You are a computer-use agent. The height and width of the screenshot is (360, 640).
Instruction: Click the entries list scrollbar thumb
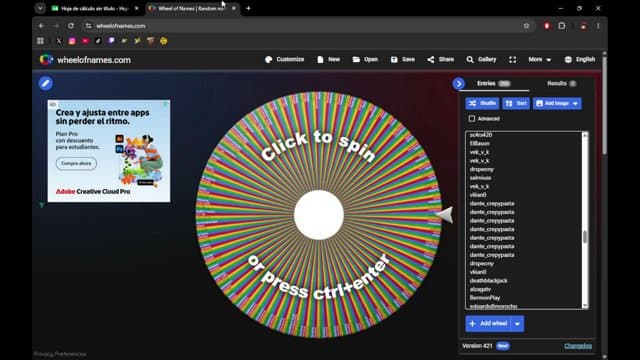pos(585,237)
